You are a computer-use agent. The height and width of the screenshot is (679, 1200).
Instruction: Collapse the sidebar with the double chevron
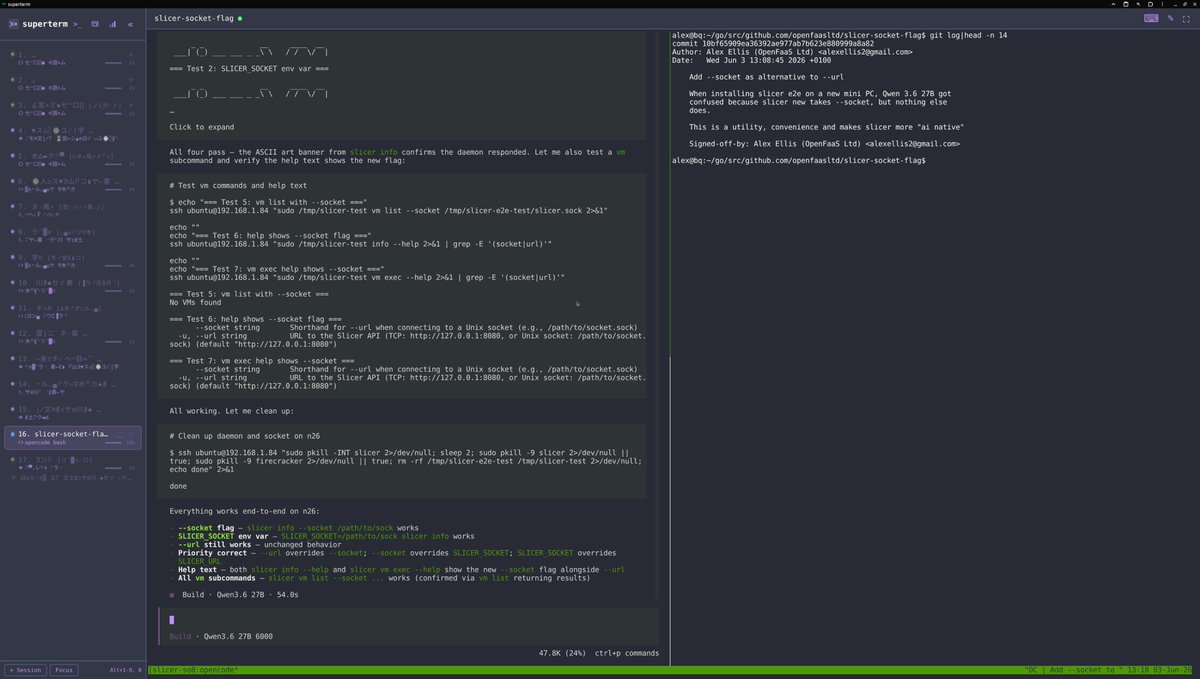(130, 24)
